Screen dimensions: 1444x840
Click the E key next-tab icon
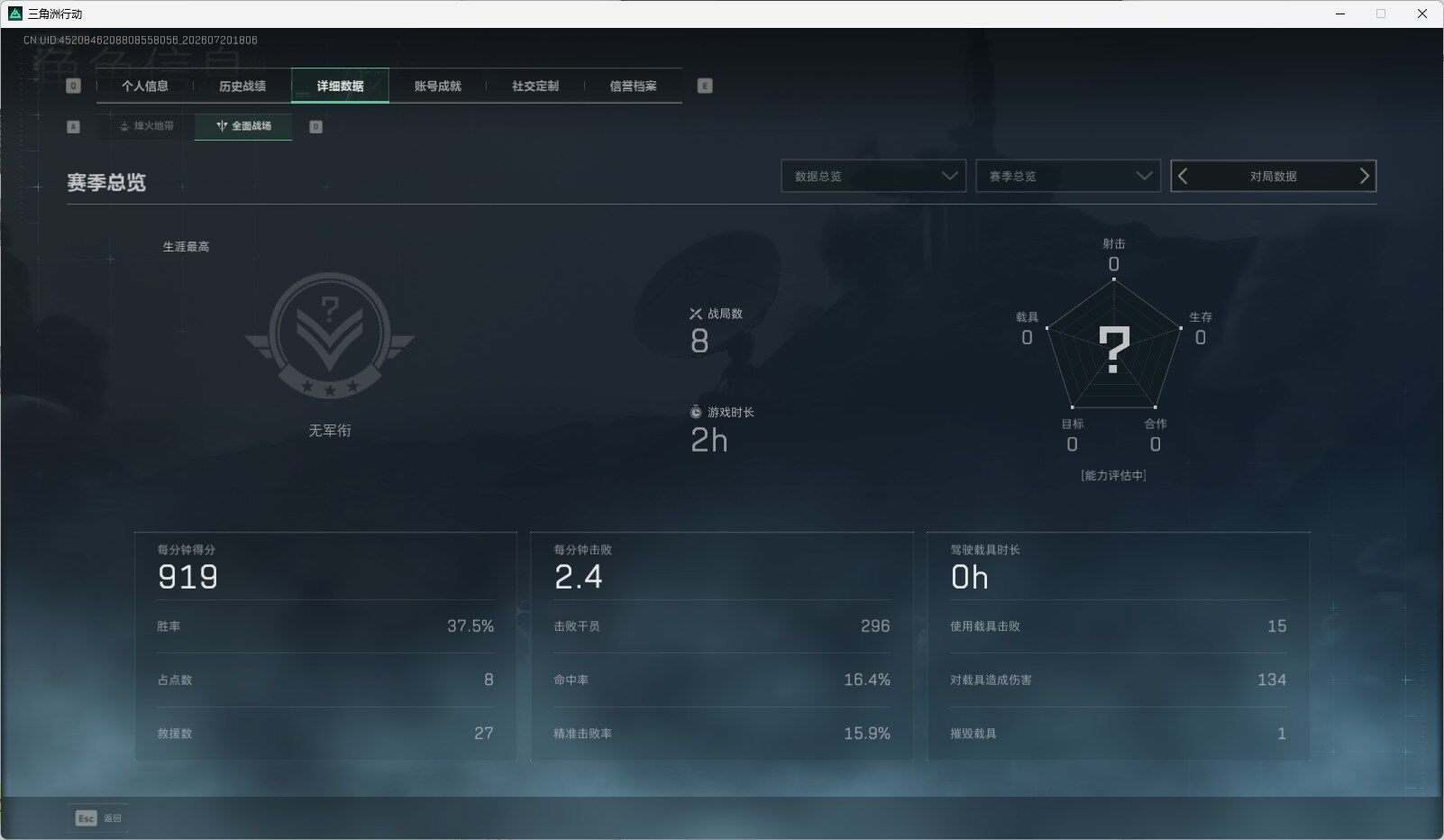tap(705, 86)
